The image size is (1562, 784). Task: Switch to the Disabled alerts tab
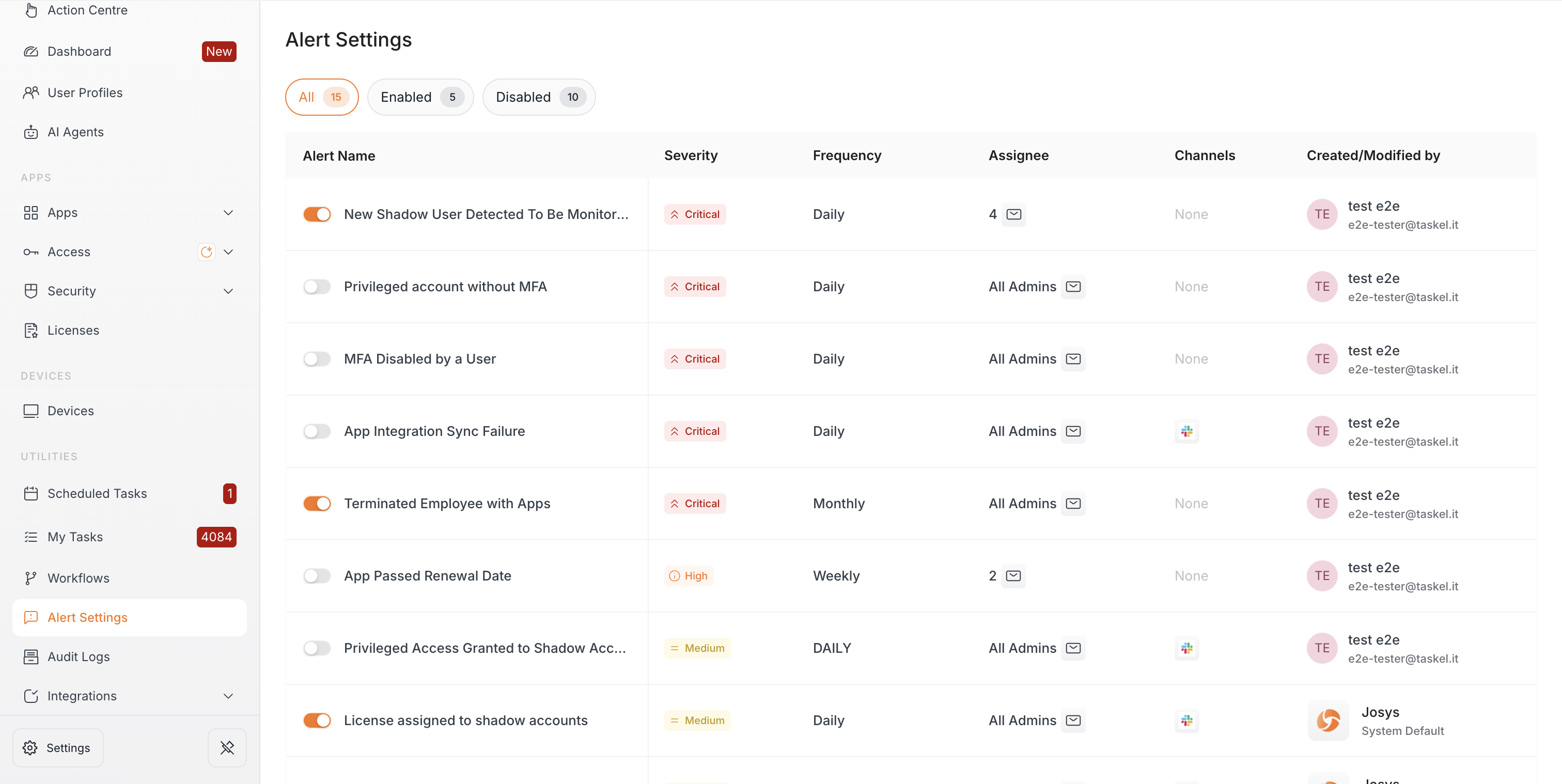(x=539, y=97)
